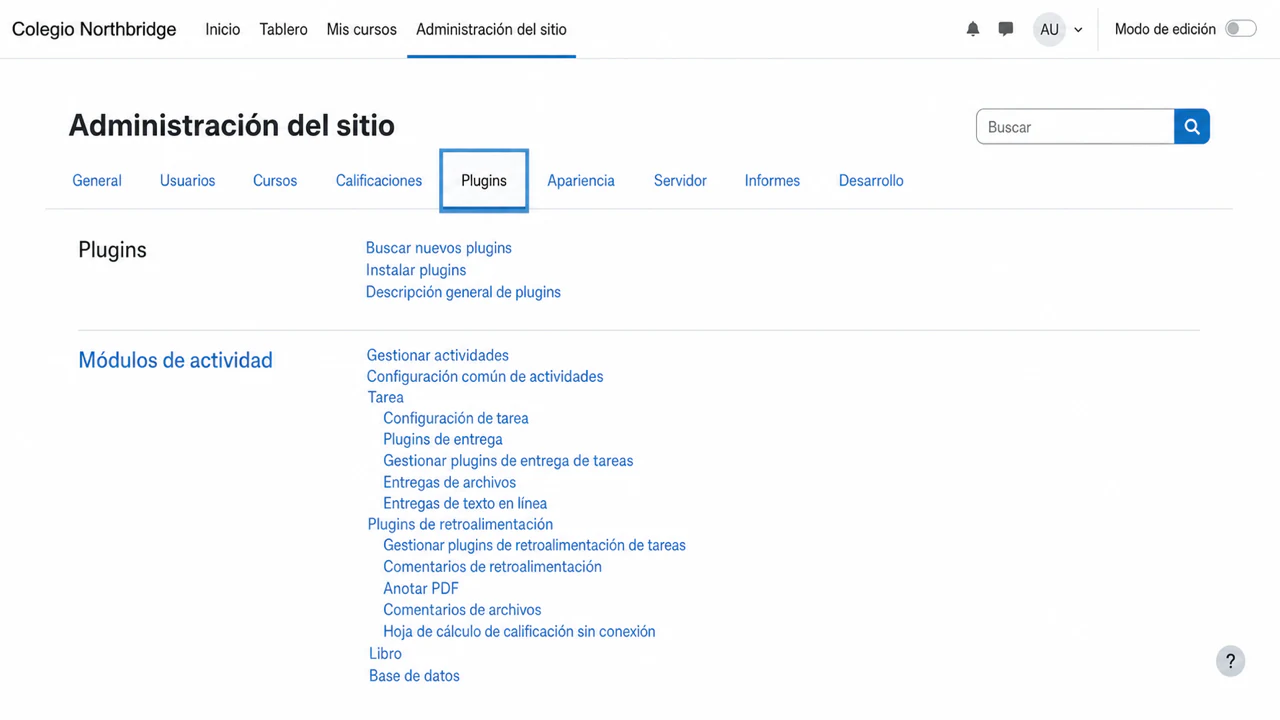The width and height of the screenshot is (1280, 720).
Task: Click the Plugins de retroalimentación link
Action: click(460, 524)
